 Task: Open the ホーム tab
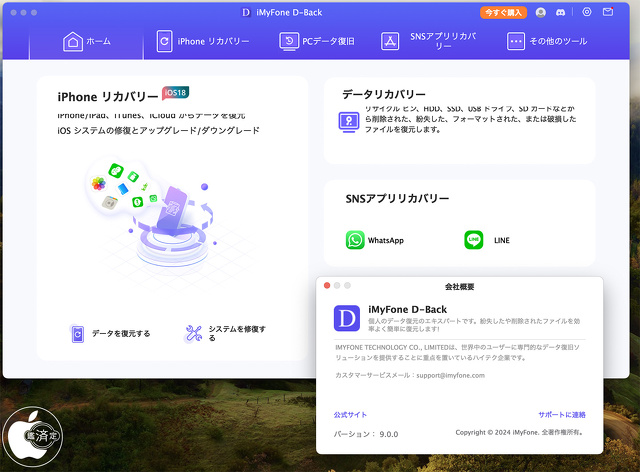(87, 41)
